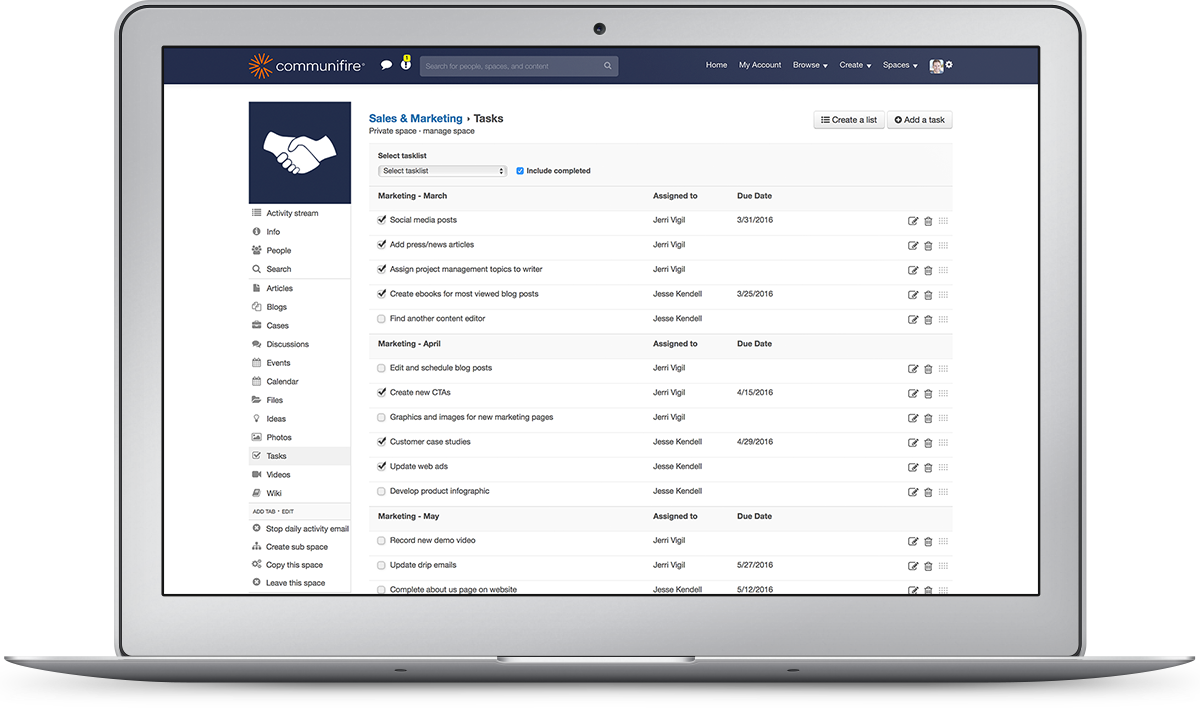Open chat messages from the top bar

tap(386, 63)
